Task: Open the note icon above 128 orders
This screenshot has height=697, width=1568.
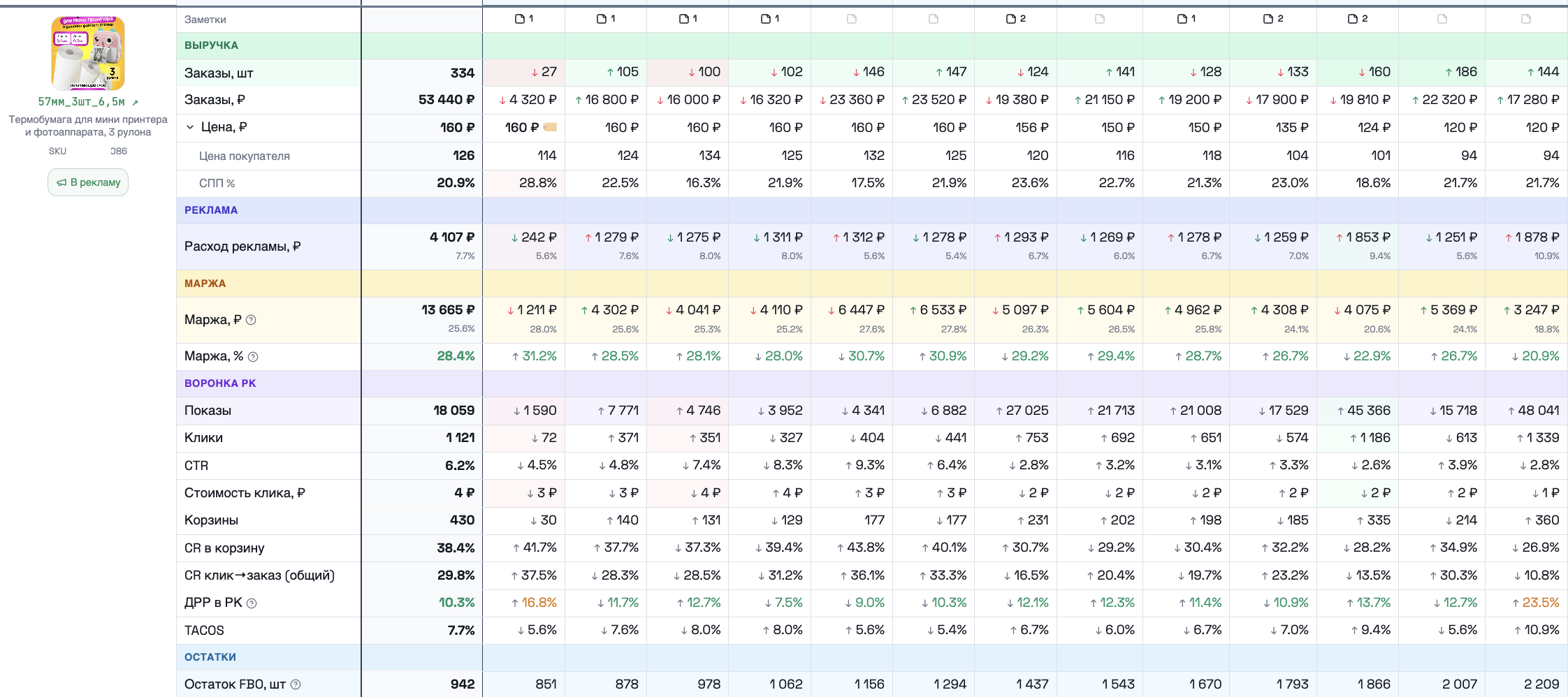Action: click(1182, 19)
